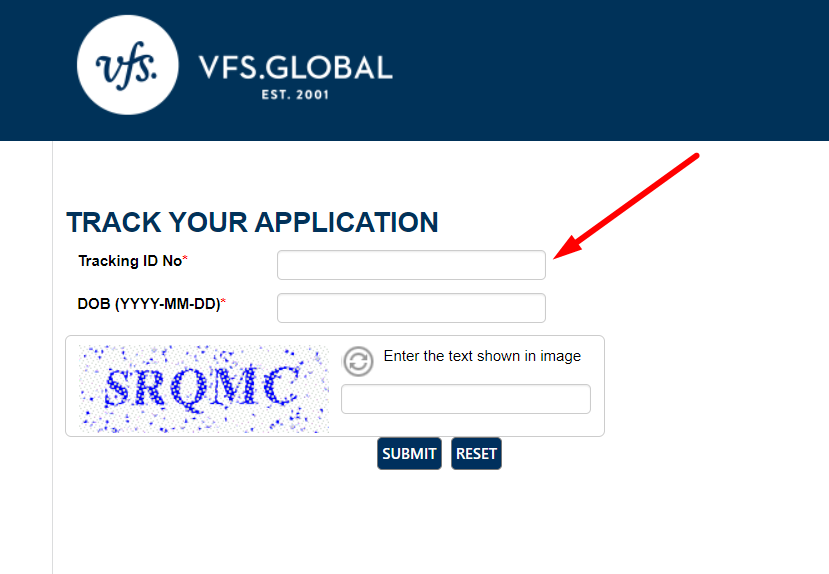This screenshot has height=574, width=829.
Task: Focus the captcha text input box
Action: click(x=466, y=399)
